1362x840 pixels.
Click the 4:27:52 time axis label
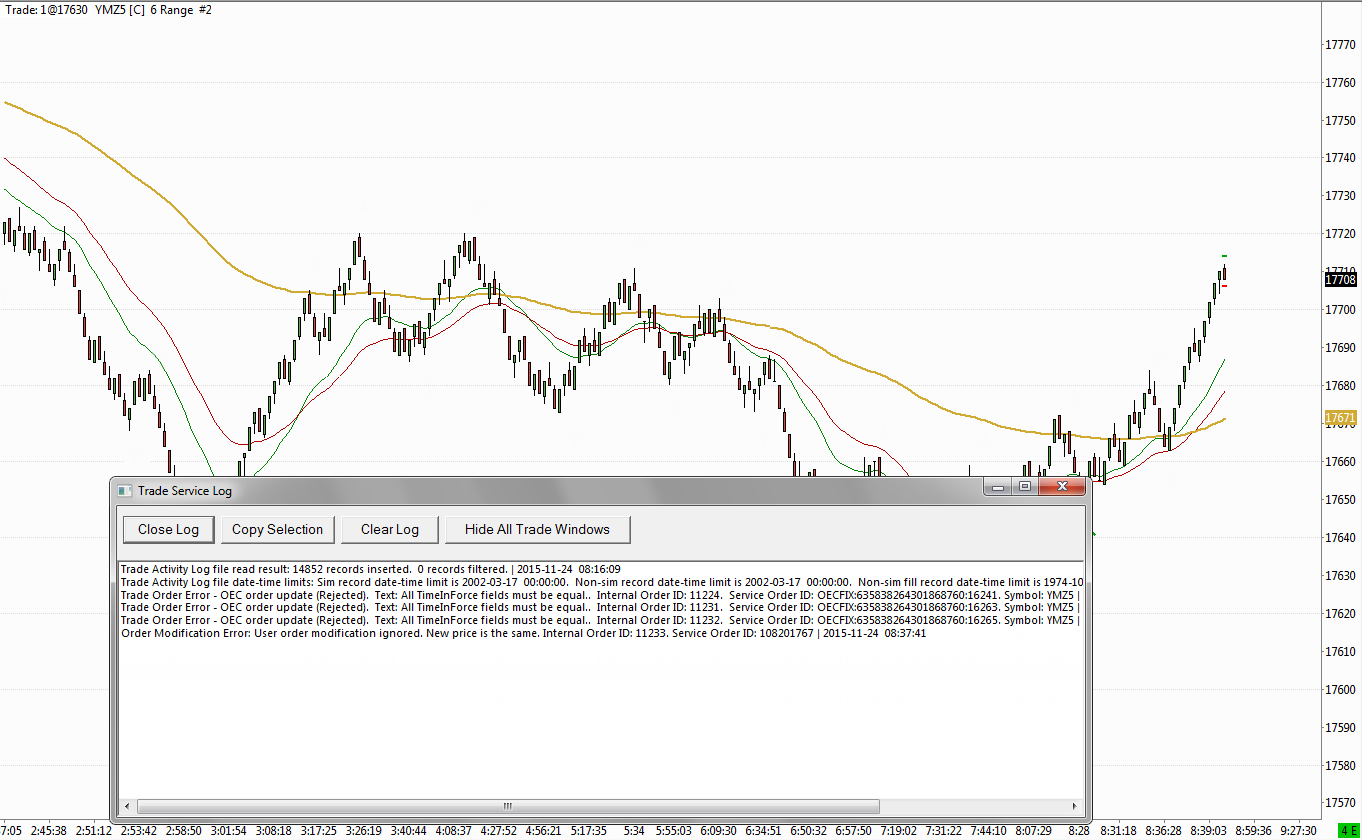coord(497,831)
